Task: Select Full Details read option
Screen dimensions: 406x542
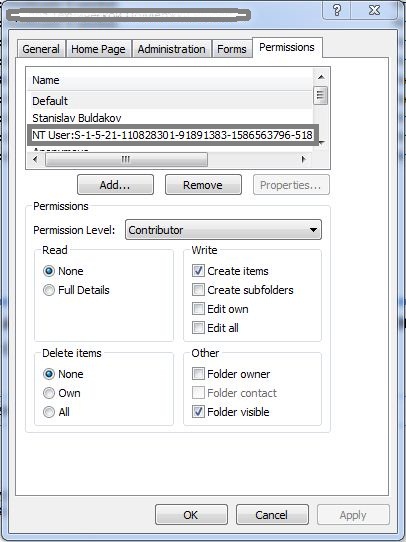Action: tap(49, 290)
